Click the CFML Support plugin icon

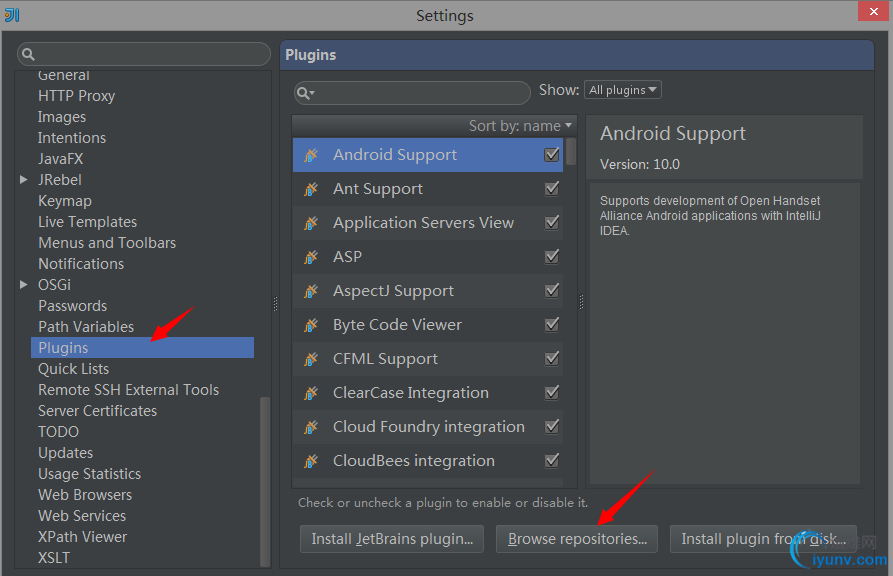(x=311, y=359)
